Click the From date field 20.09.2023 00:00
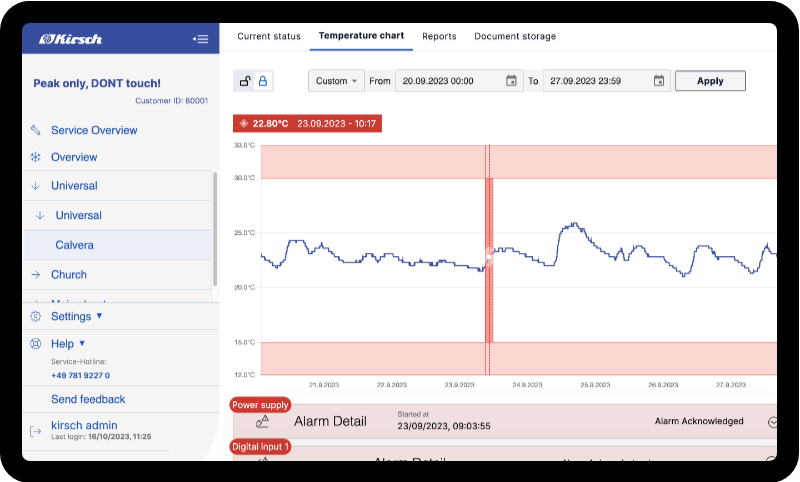This screenshot has width=800, height=482. point(459,81)
